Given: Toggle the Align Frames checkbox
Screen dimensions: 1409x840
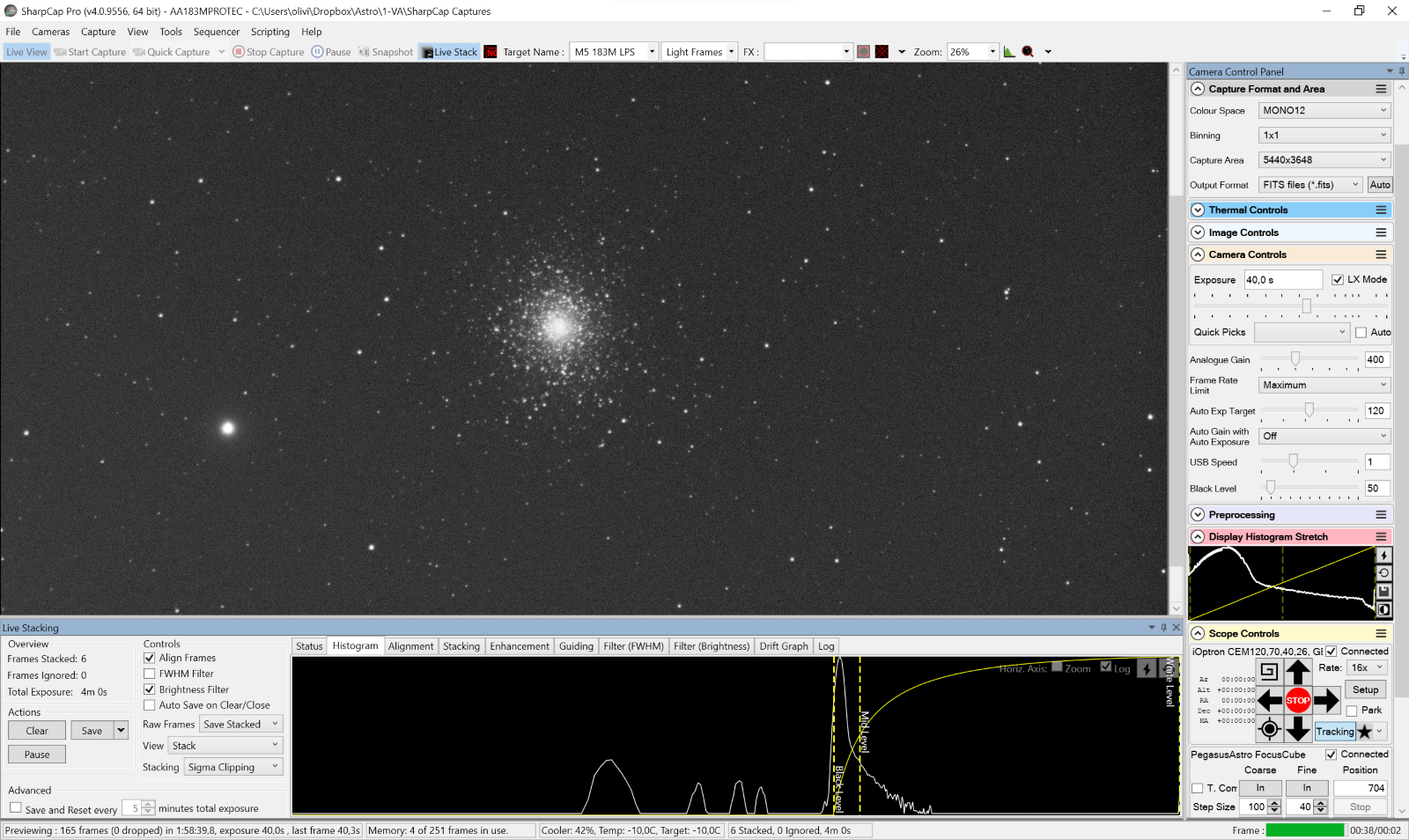Looking at the screenshot, I should pyautogui.click(x=150, y=658).
